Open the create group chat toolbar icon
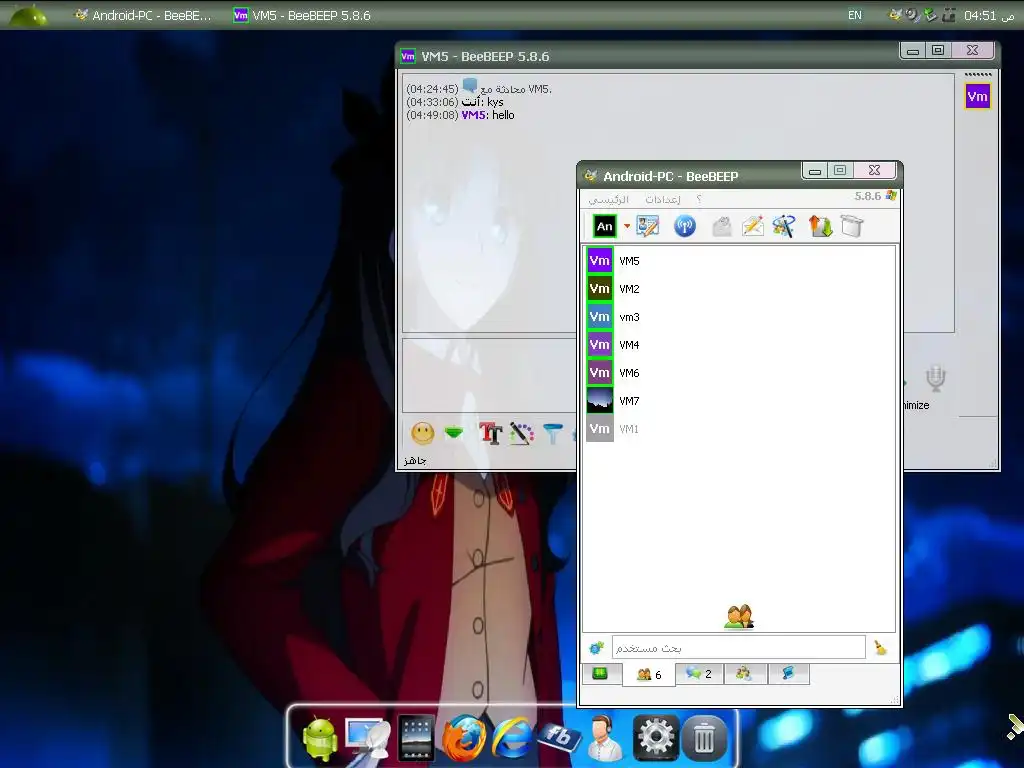This screenshot has width=1024, height=768. pyautogui.click(x=784, y=226)
